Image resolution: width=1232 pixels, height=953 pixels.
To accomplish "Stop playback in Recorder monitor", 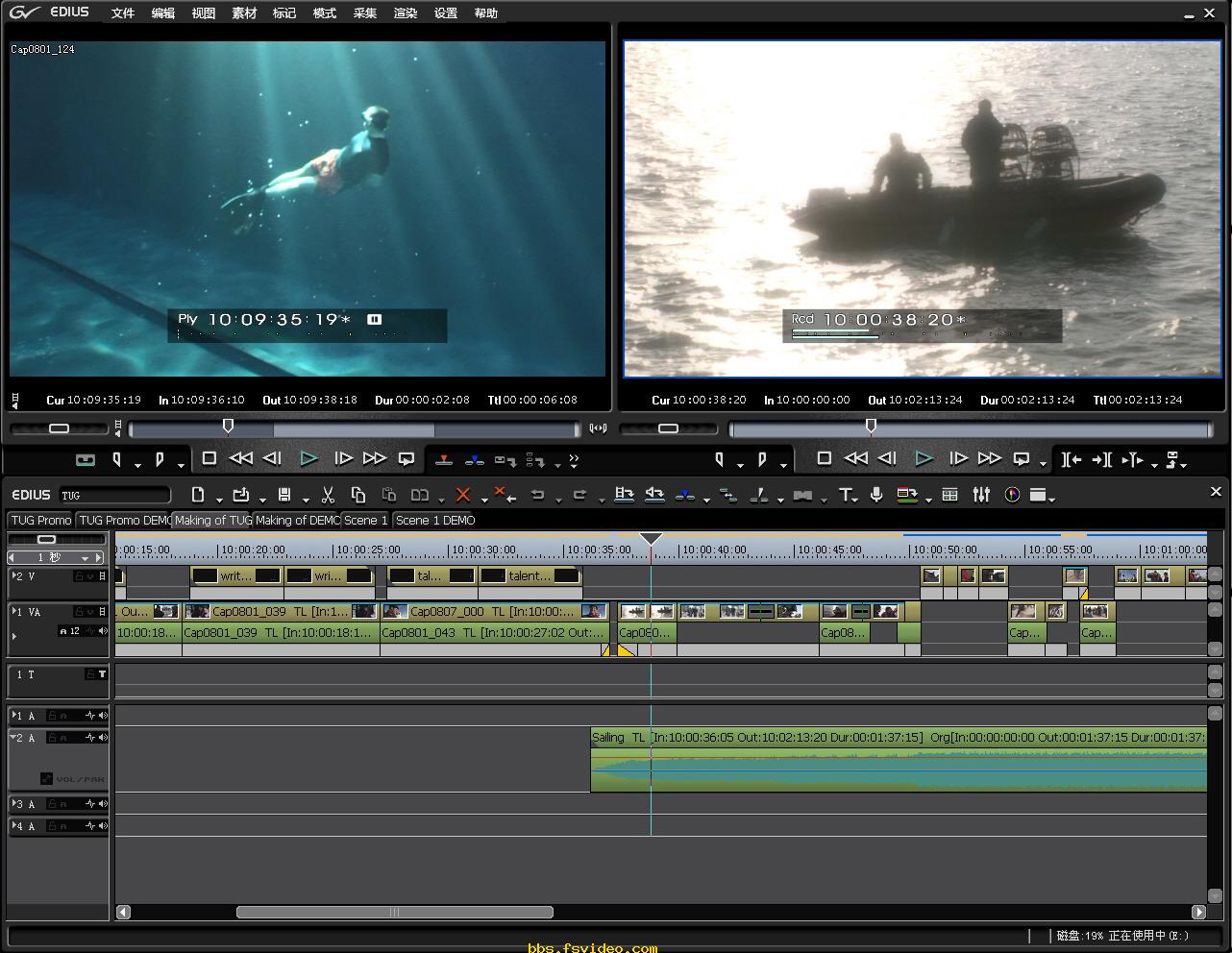I will pos(824,459).
